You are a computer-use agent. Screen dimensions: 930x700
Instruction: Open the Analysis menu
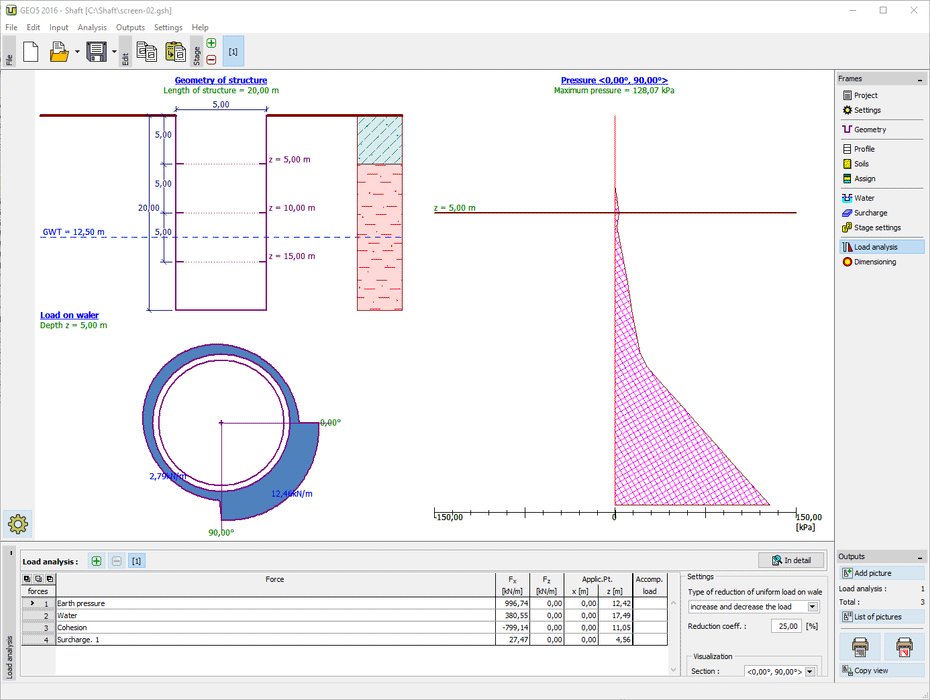pos(92,27)
